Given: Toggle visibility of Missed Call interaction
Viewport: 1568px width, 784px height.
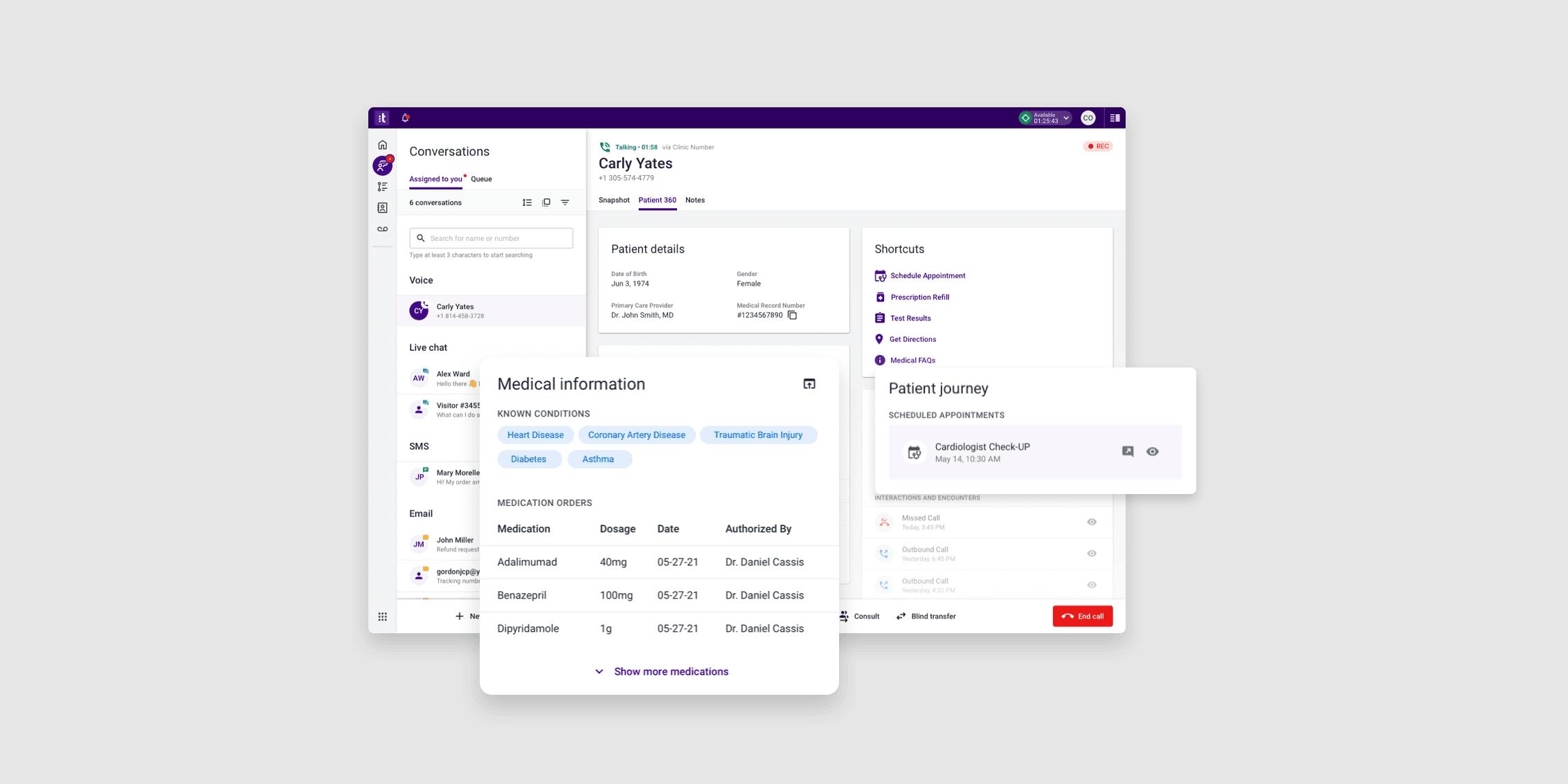Looking at the screenshot, I should coord(1093,521).
